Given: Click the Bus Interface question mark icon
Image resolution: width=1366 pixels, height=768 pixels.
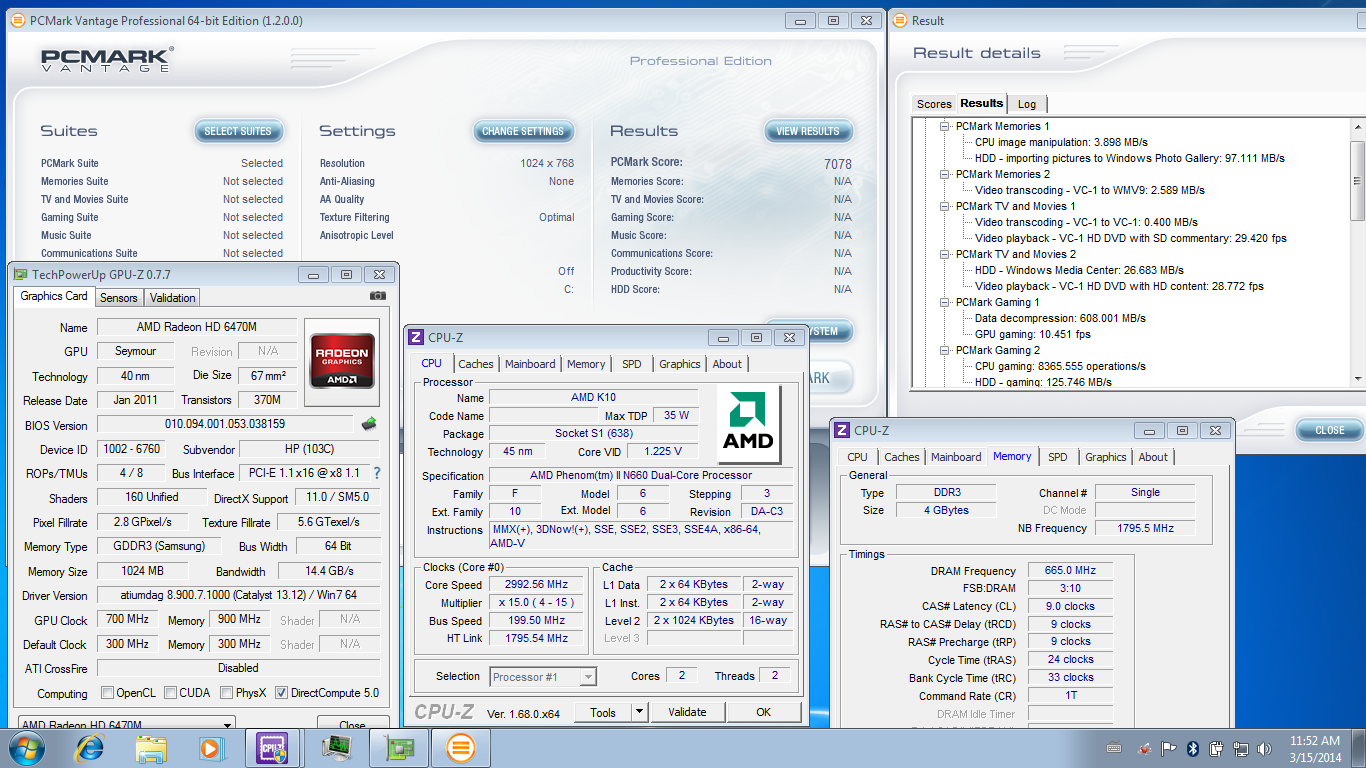Looking at the screenshot, I should (x=377, y=473).
